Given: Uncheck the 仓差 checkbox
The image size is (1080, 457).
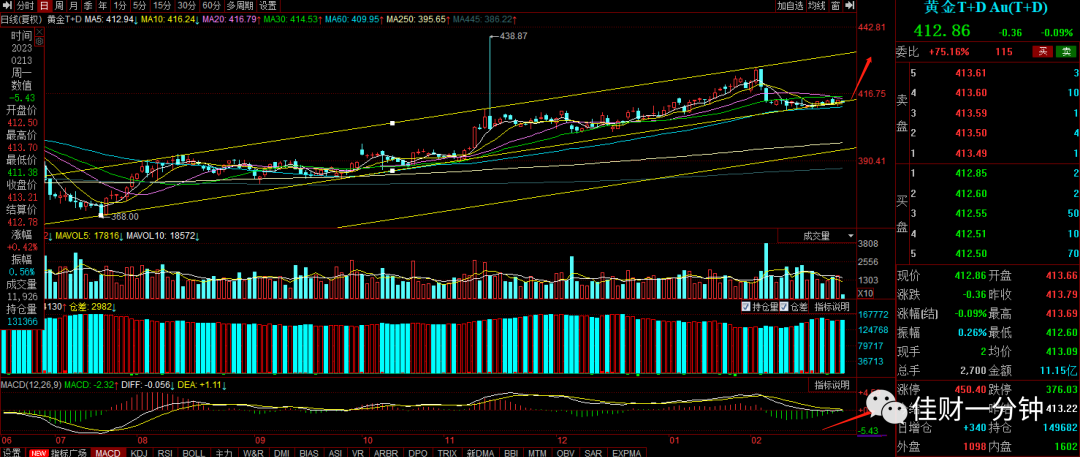Looking at the screenshot, I should (x=786, y=306).
